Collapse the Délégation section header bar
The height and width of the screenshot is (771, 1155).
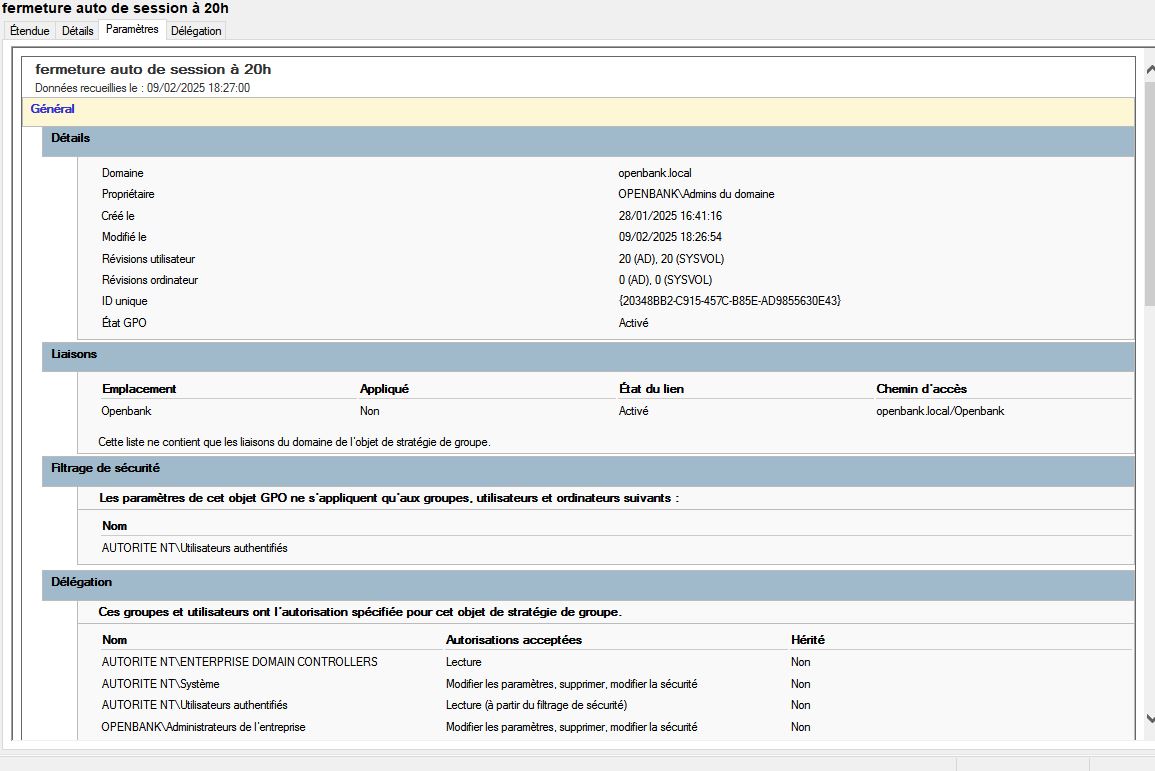pos(82,582)
